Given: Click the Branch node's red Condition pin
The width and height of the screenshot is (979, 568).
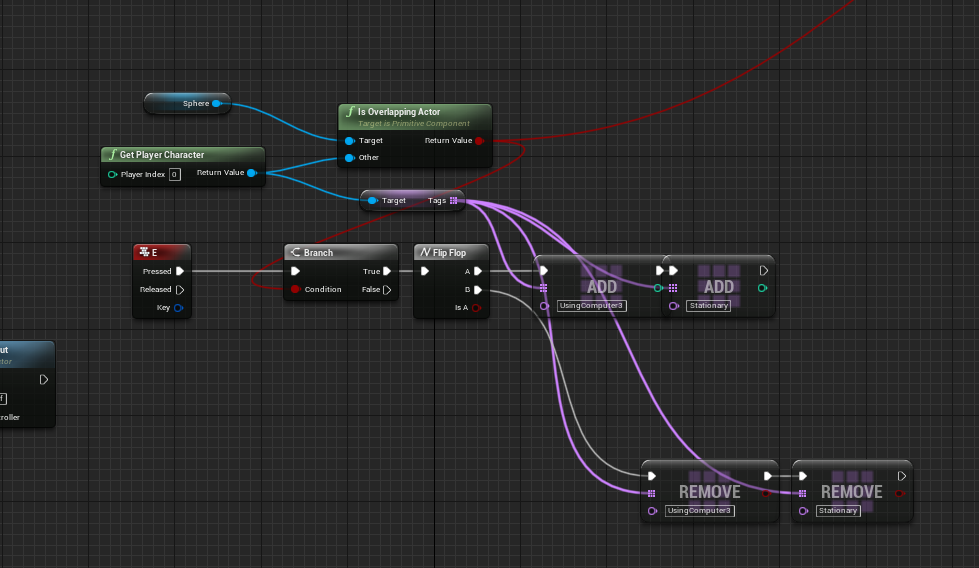Looking at the screenshot, I should pyautogui.click(x=295, y=290).
